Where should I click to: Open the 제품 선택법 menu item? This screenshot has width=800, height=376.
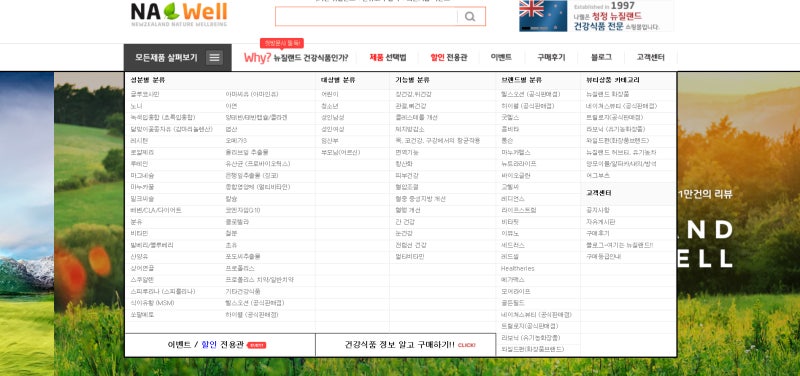click(x=388, y=58)
